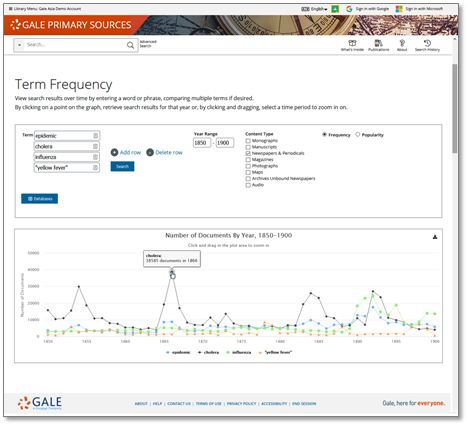Open the ABOUT footer link
The width and height of the screenshot is (468, 426).
coord(141,404)
